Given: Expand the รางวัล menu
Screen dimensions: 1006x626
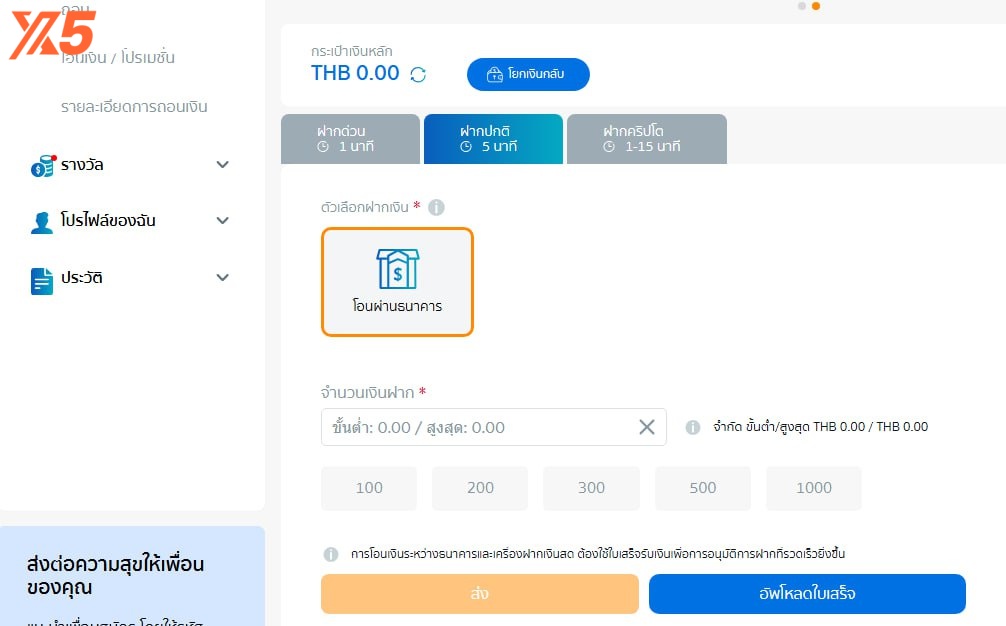Looking at the screenshot, I should pos(223,165).
